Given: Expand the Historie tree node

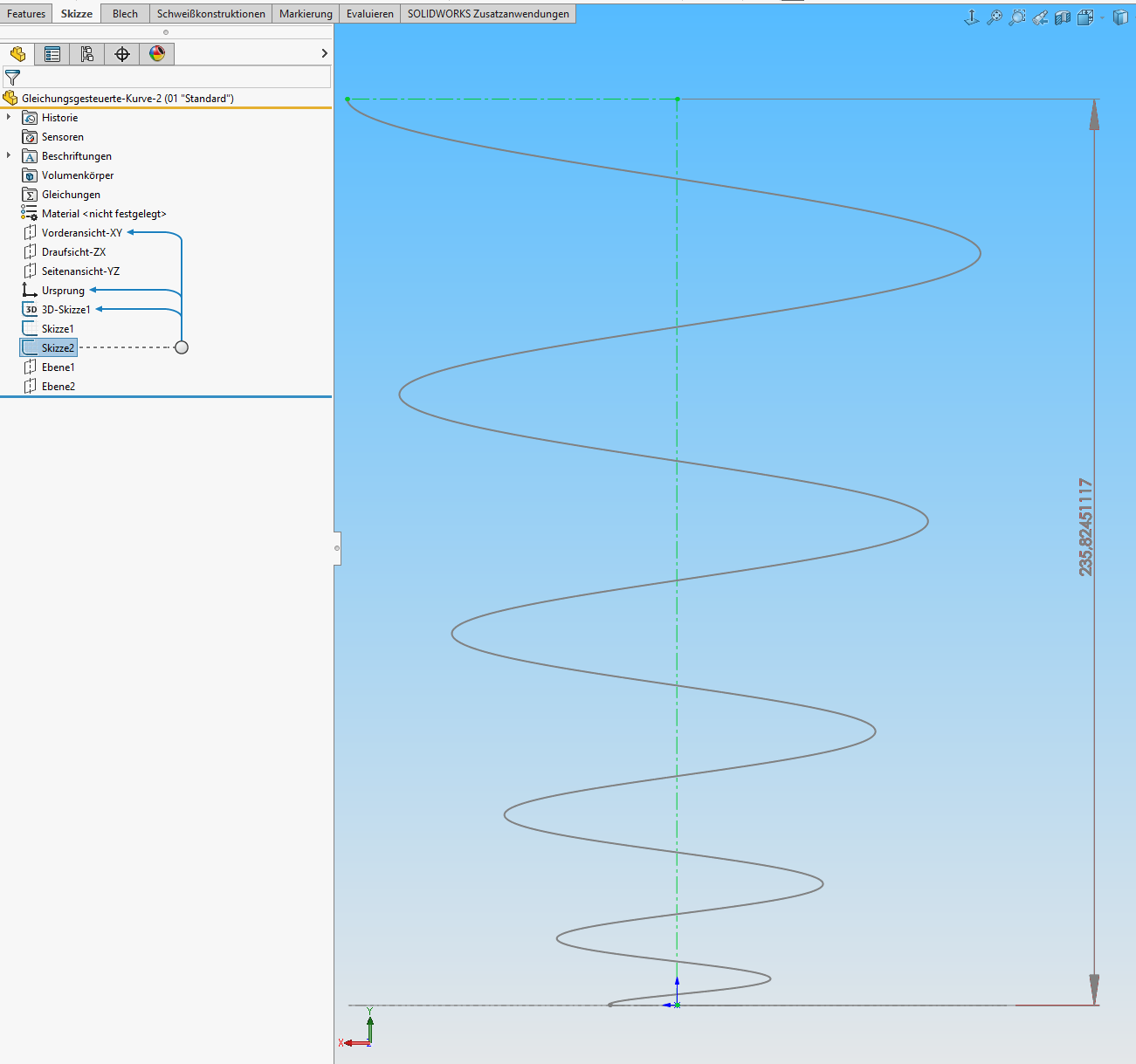Looking at the screenshot, I should (x=9, y=117).
